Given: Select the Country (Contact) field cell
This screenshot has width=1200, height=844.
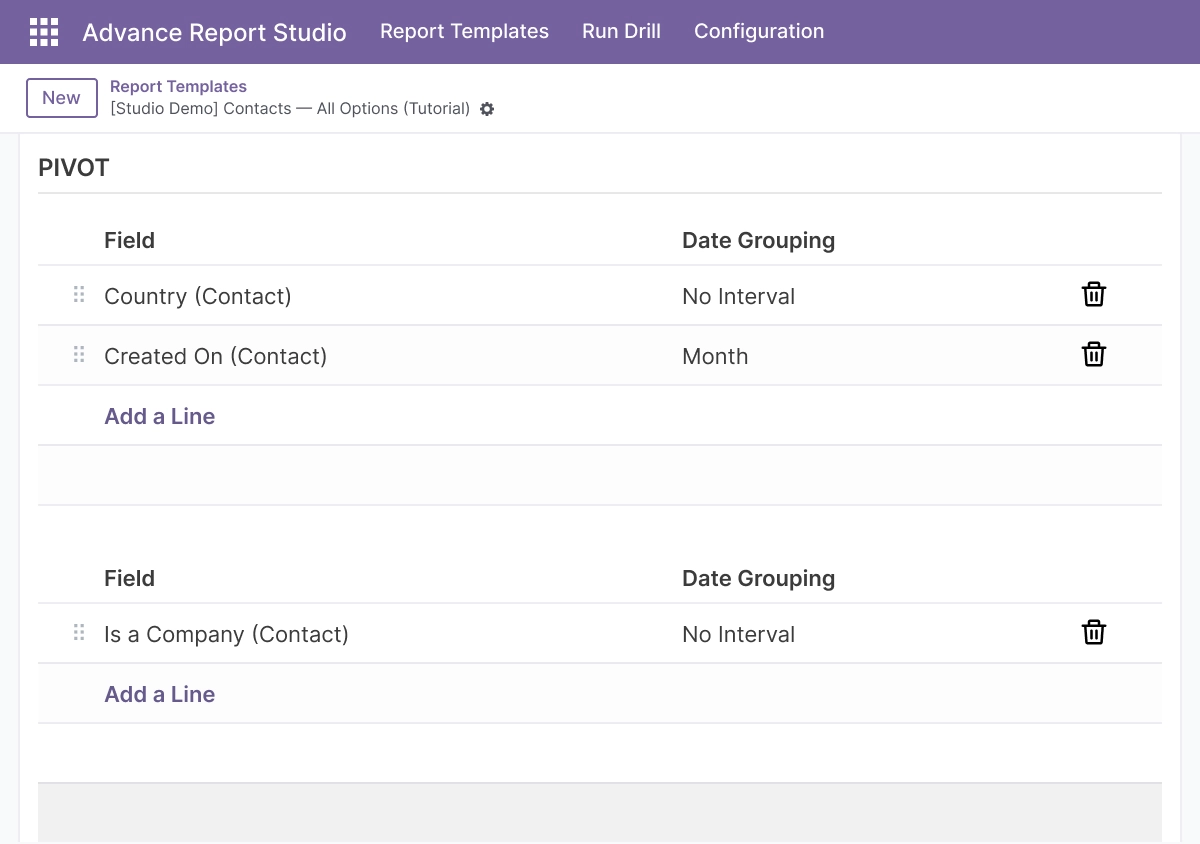Looking at the screenshot, I should 198,296.
